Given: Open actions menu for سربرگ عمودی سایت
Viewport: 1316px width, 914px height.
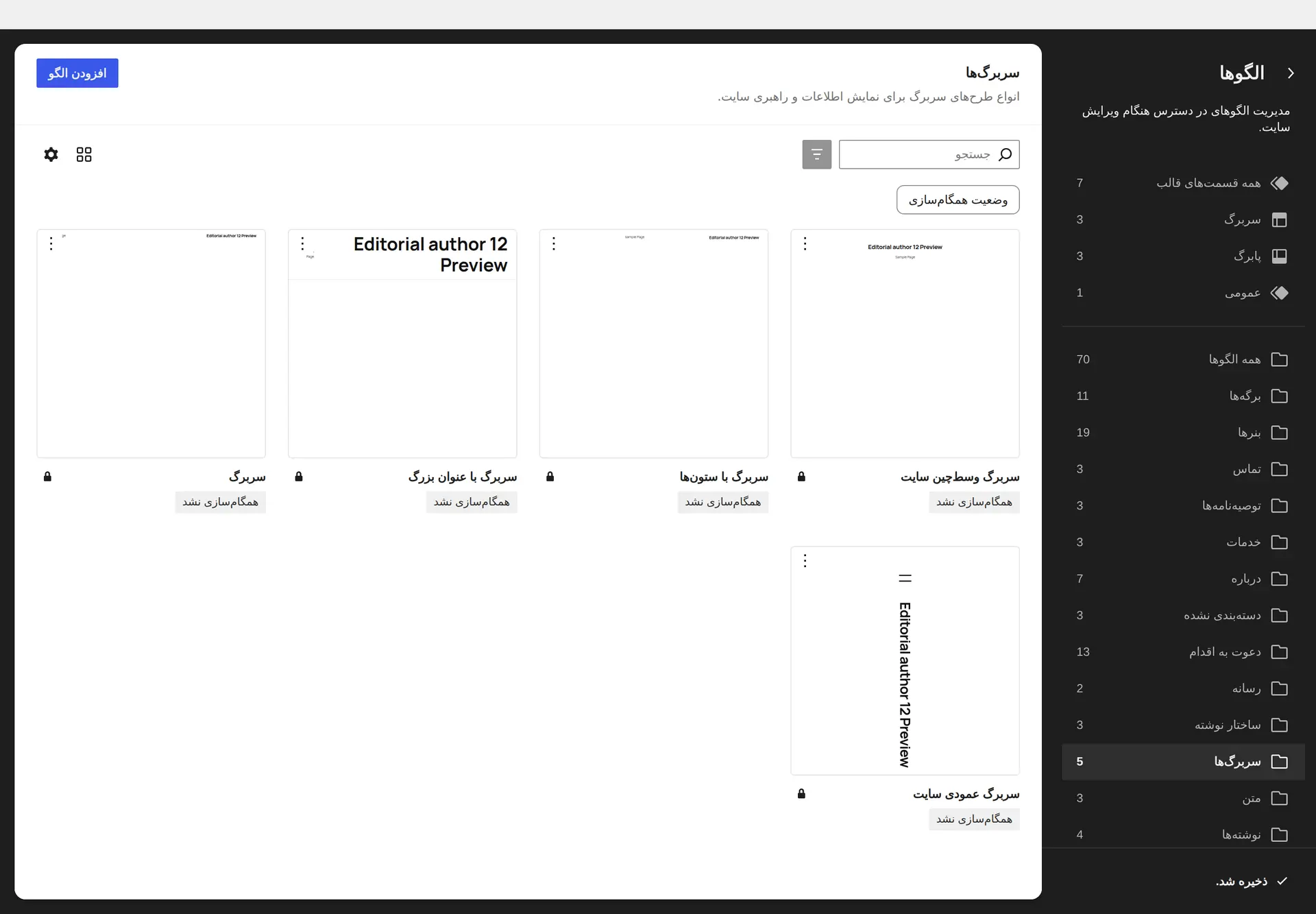Looking at the screenshot, I should 805,561.
